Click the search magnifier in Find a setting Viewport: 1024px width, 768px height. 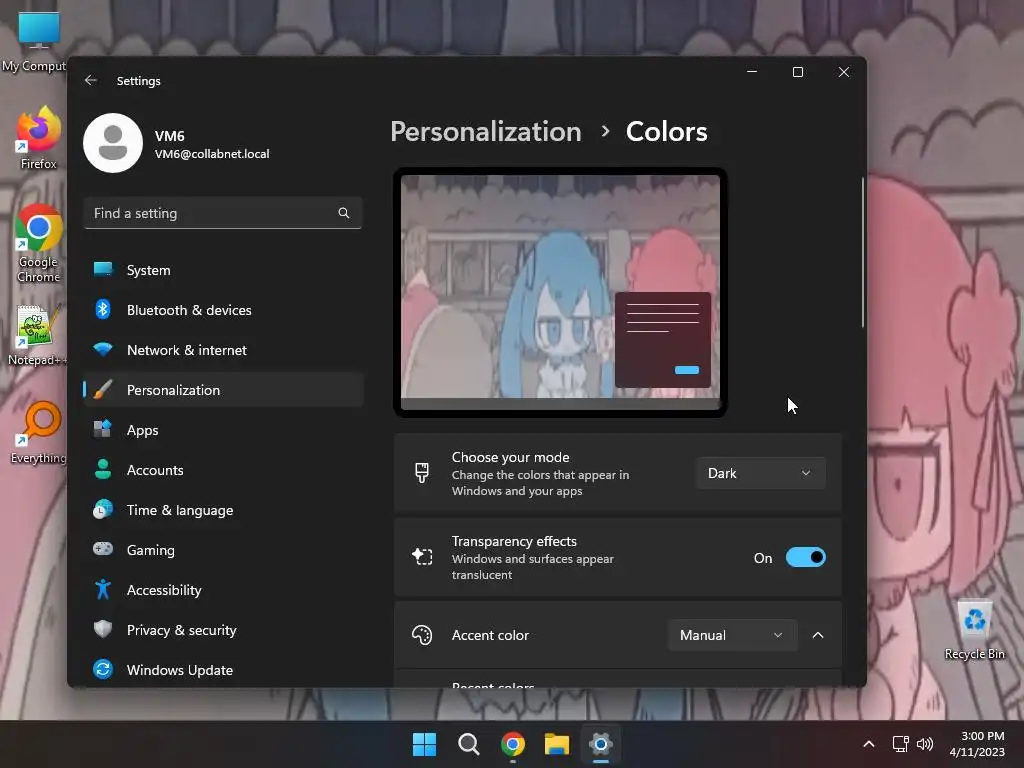point(344,213)
